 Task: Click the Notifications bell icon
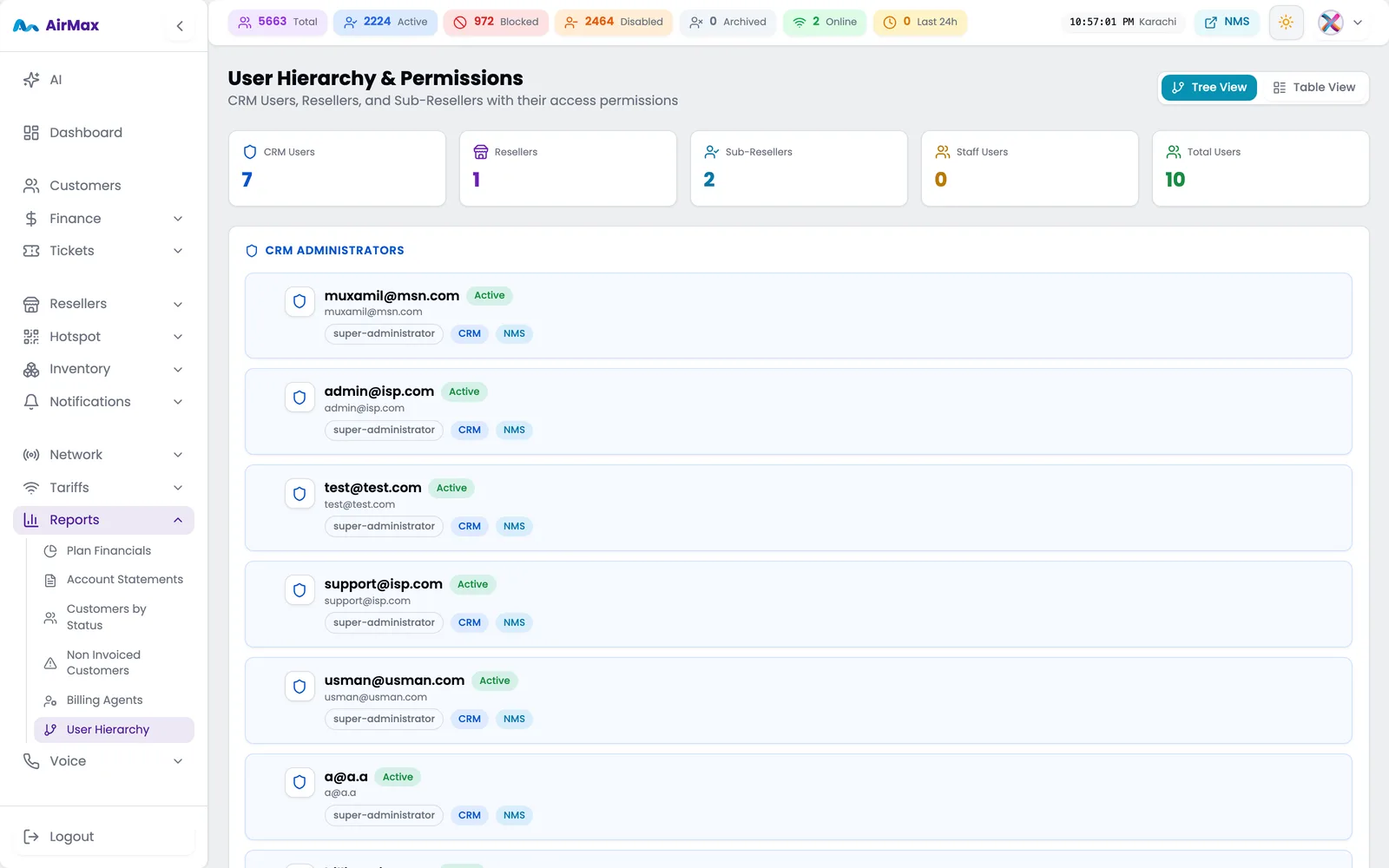(x=31, y=402)
